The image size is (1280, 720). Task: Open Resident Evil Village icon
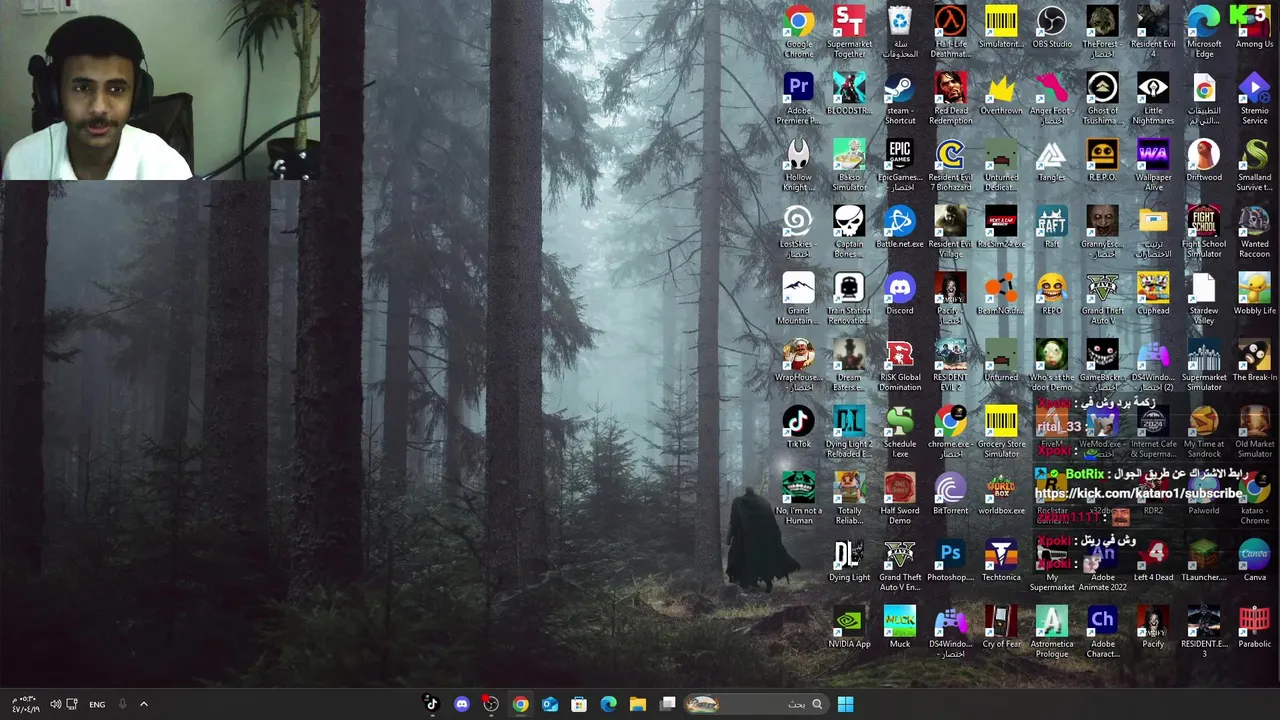[x=950, y=231]
